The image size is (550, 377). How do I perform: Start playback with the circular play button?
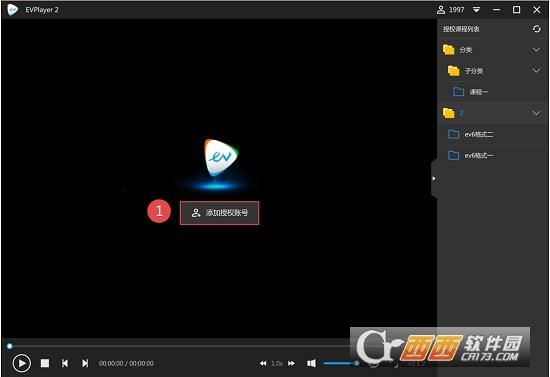pyautogui.click(x=22, y=363)
